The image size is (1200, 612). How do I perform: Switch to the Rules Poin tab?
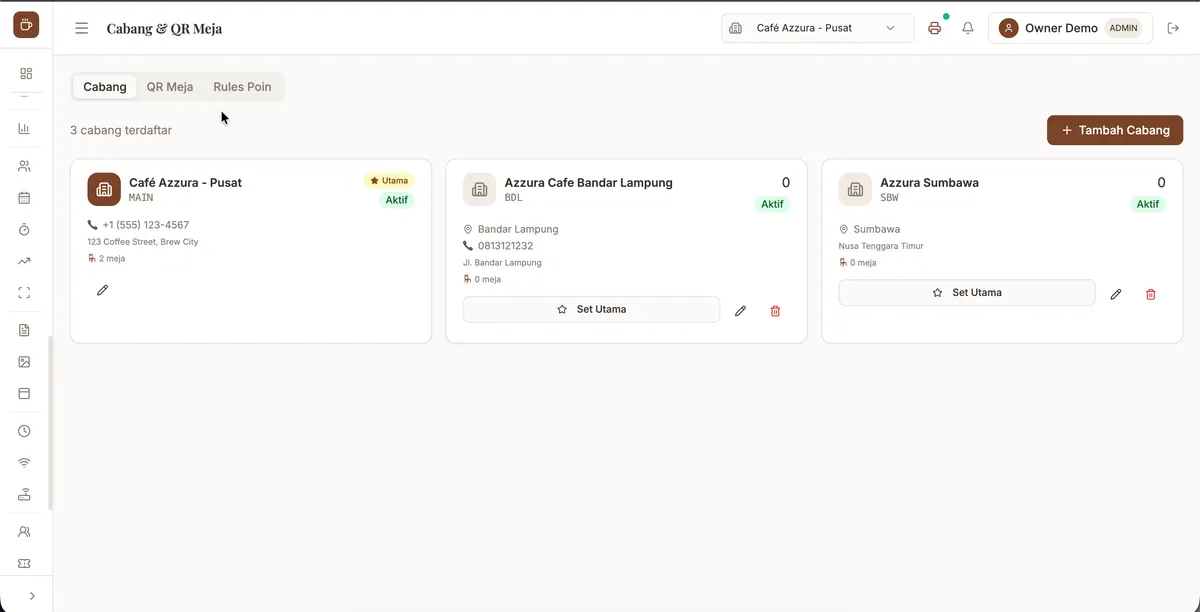pyautogui.click(x=242, y=87)
